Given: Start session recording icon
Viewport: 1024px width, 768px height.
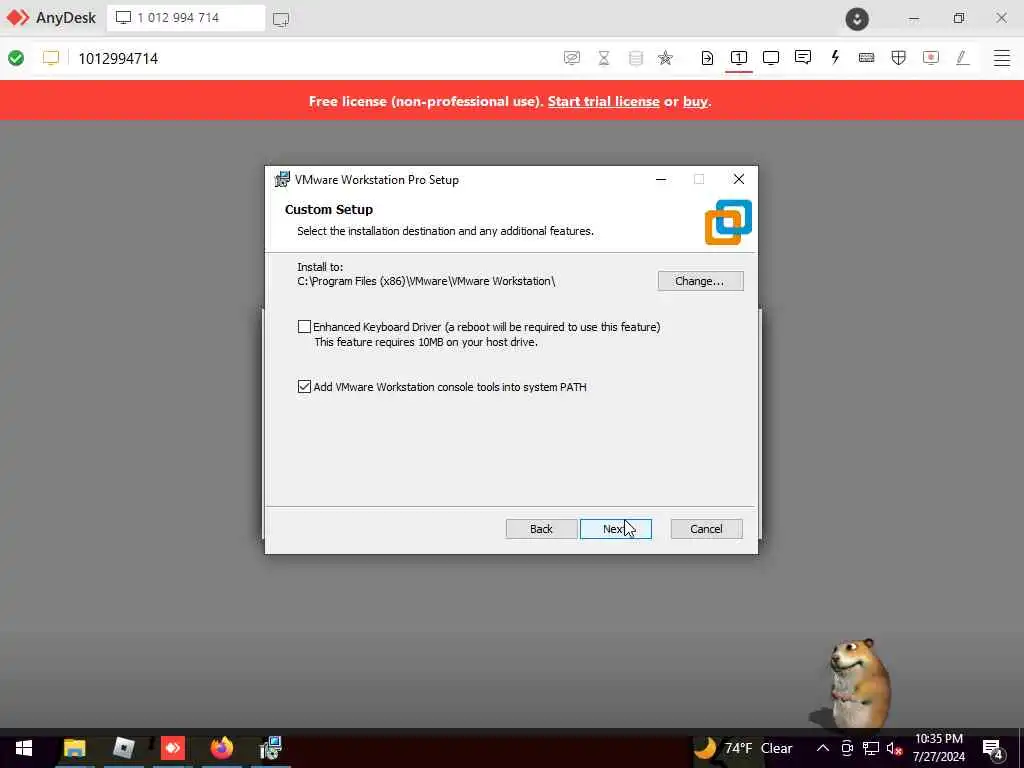Looking at the screenshot, I should click(x=931, y=57).
